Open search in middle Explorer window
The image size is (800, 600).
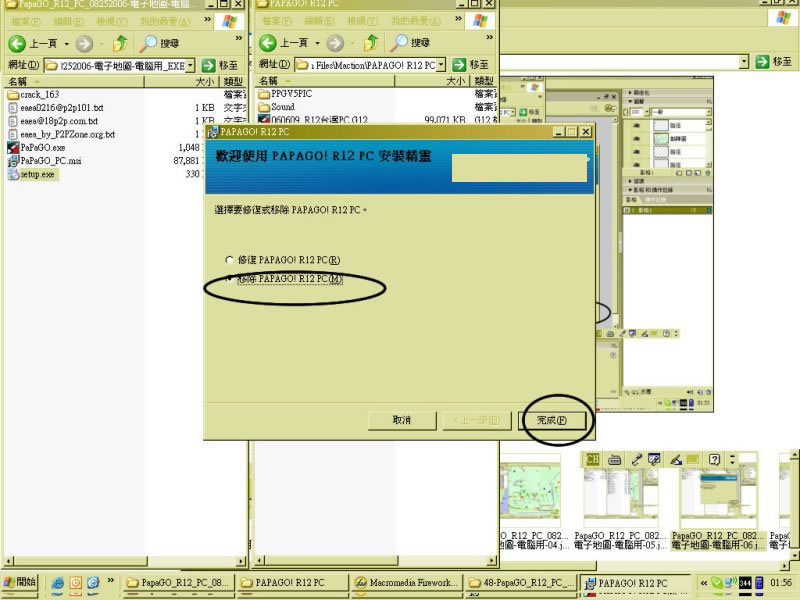click(411, 43)
